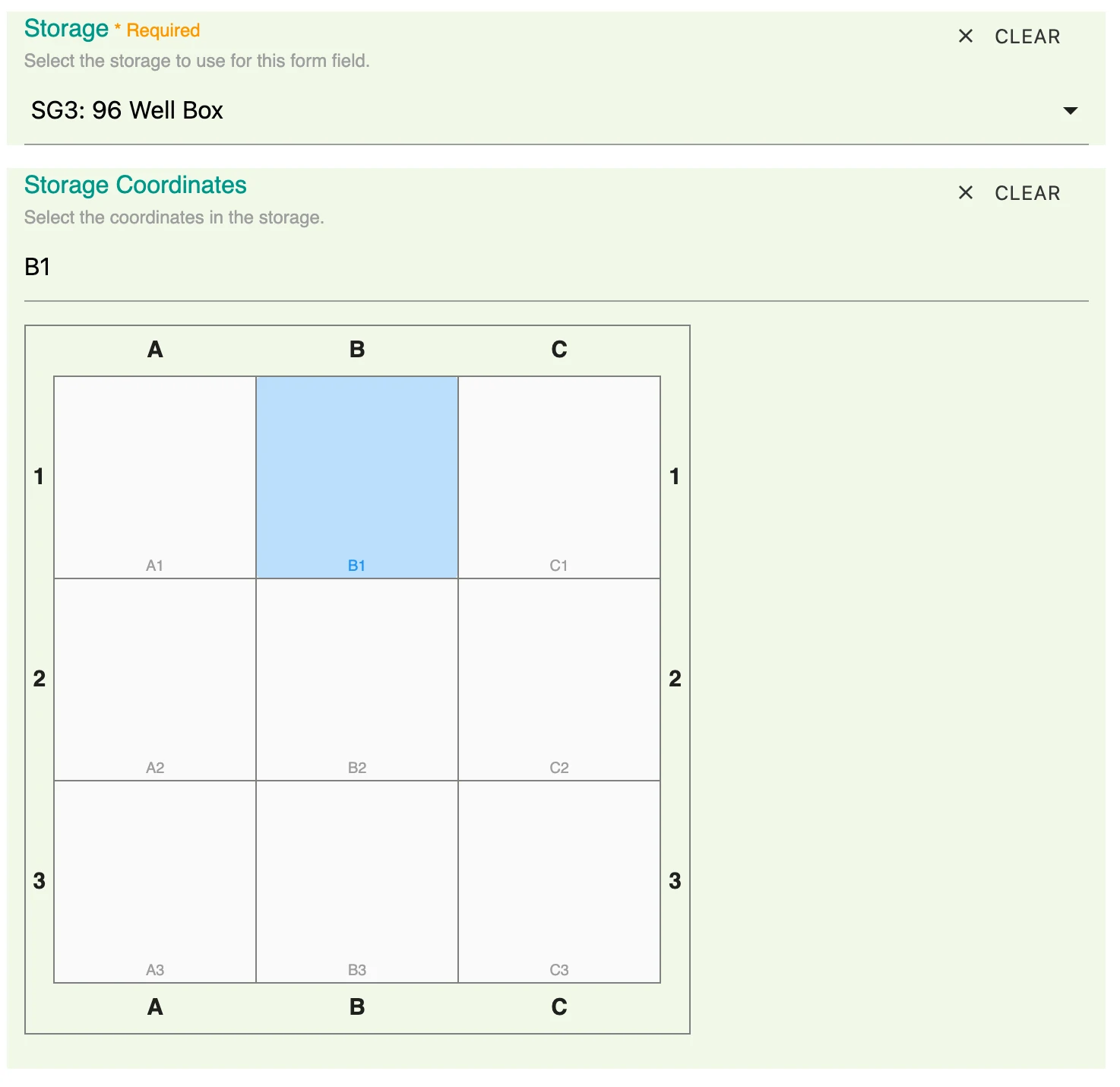
Task: Select well B3 in storage grid
Action: pos(357,882)
